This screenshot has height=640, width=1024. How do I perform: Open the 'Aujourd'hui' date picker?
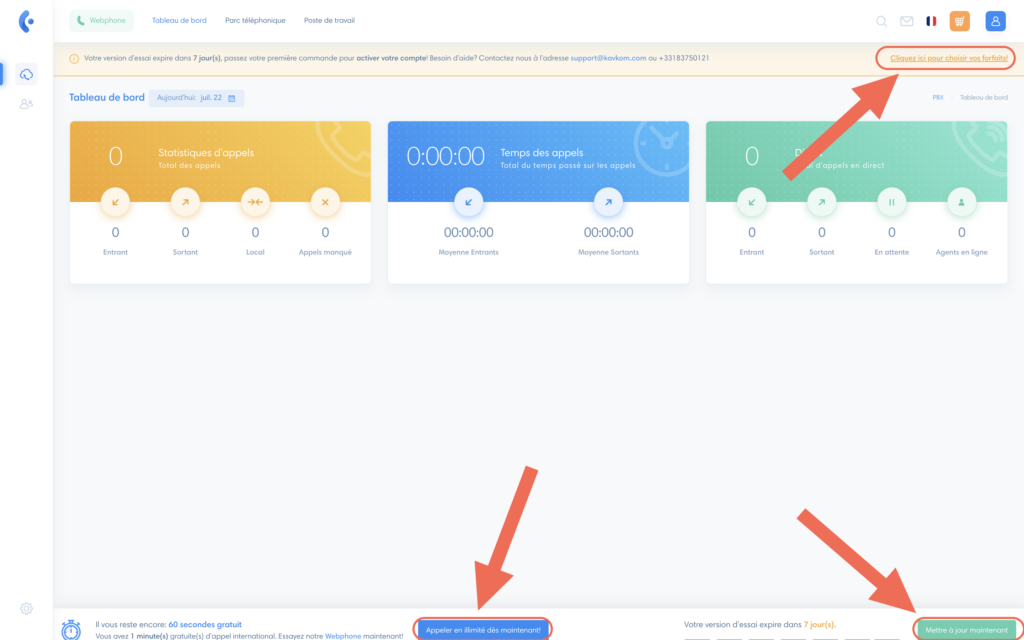click(196, 98)
